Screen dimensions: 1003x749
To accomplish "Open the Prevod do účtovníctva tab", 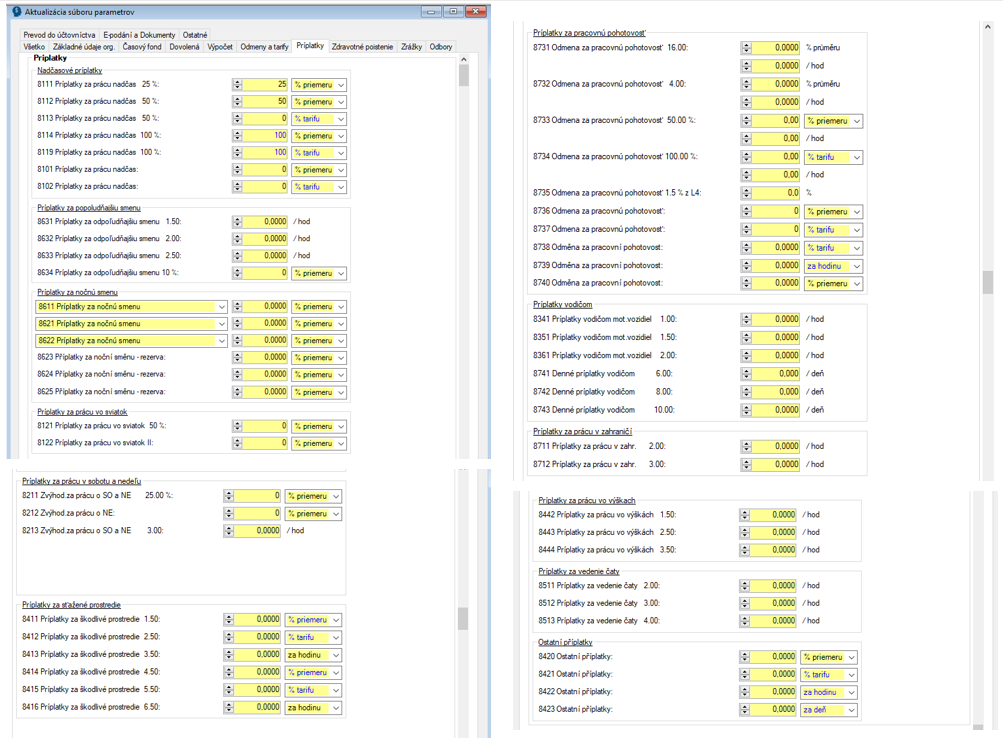I will tap(59, 35).
